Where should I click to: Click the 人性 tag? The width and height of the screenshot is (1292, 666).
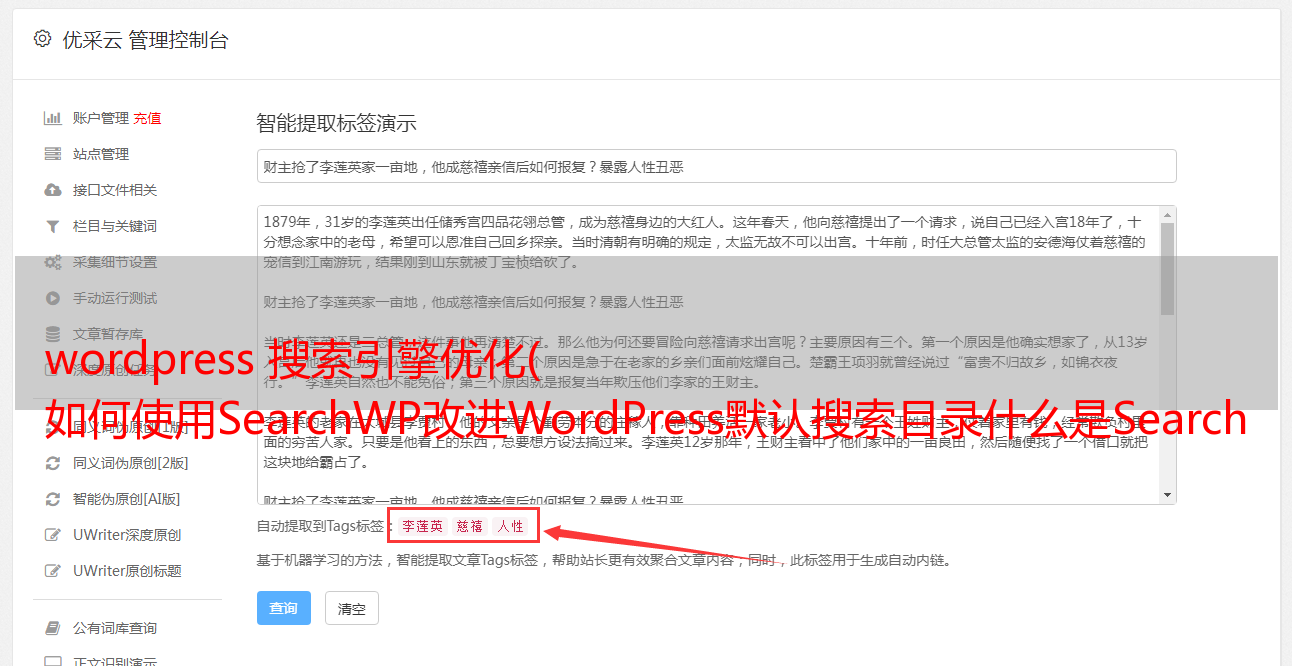pyautogui.click(x=511, y=526)
